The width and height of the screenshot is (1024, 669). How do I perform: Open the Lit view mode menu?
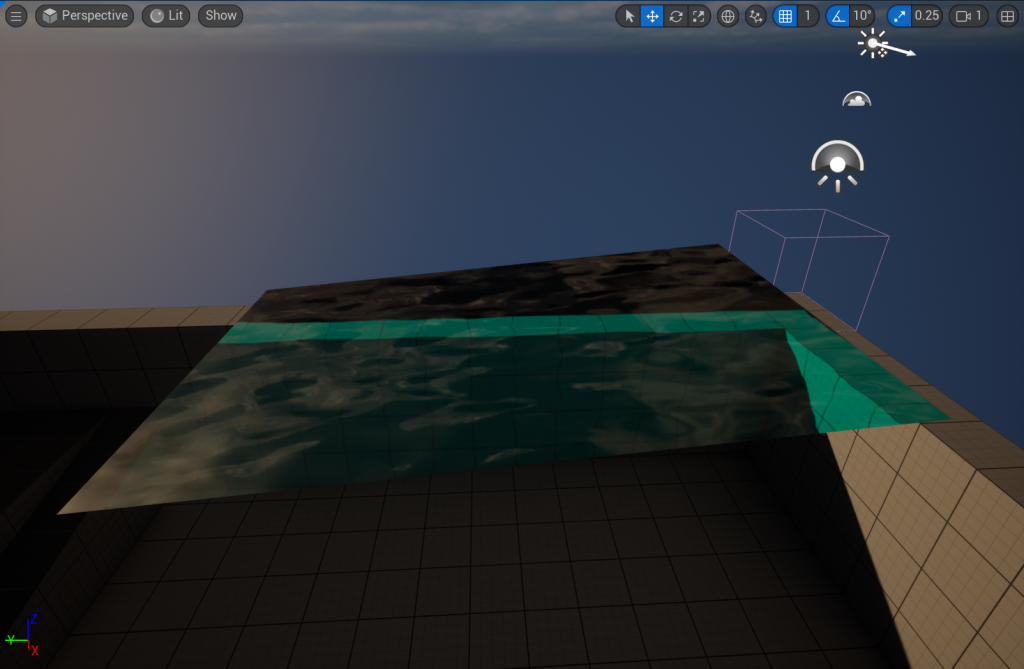tap(166, 16)
